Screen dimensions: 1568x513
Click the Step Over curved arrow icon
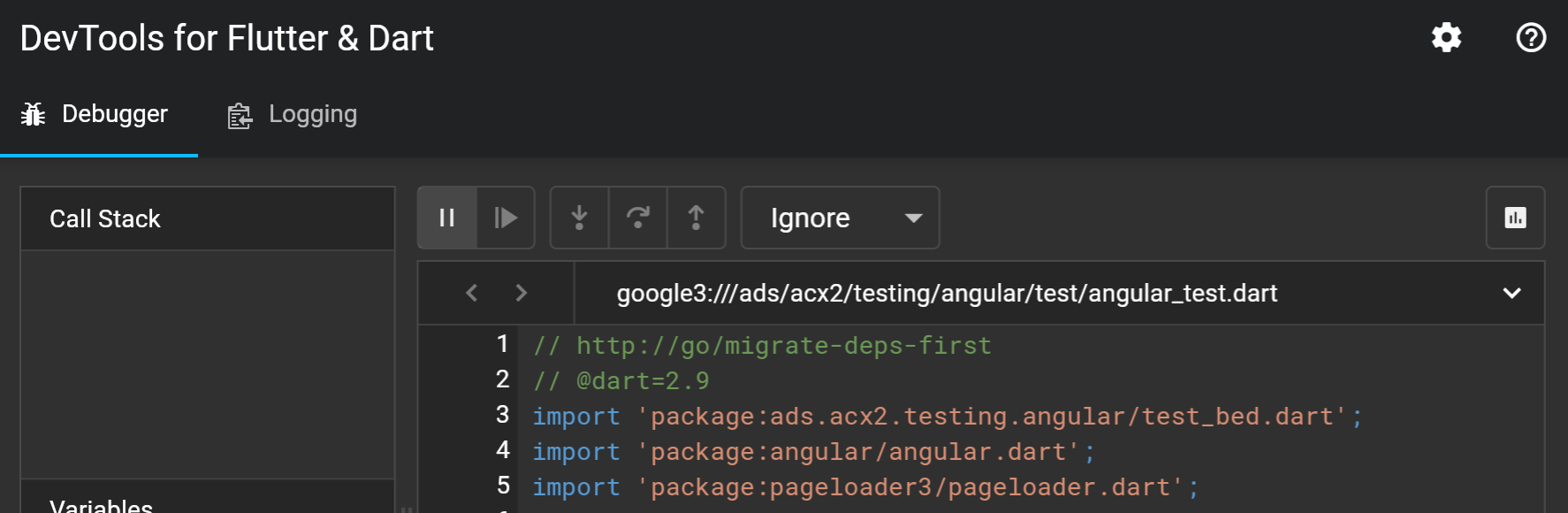point(637,218)
